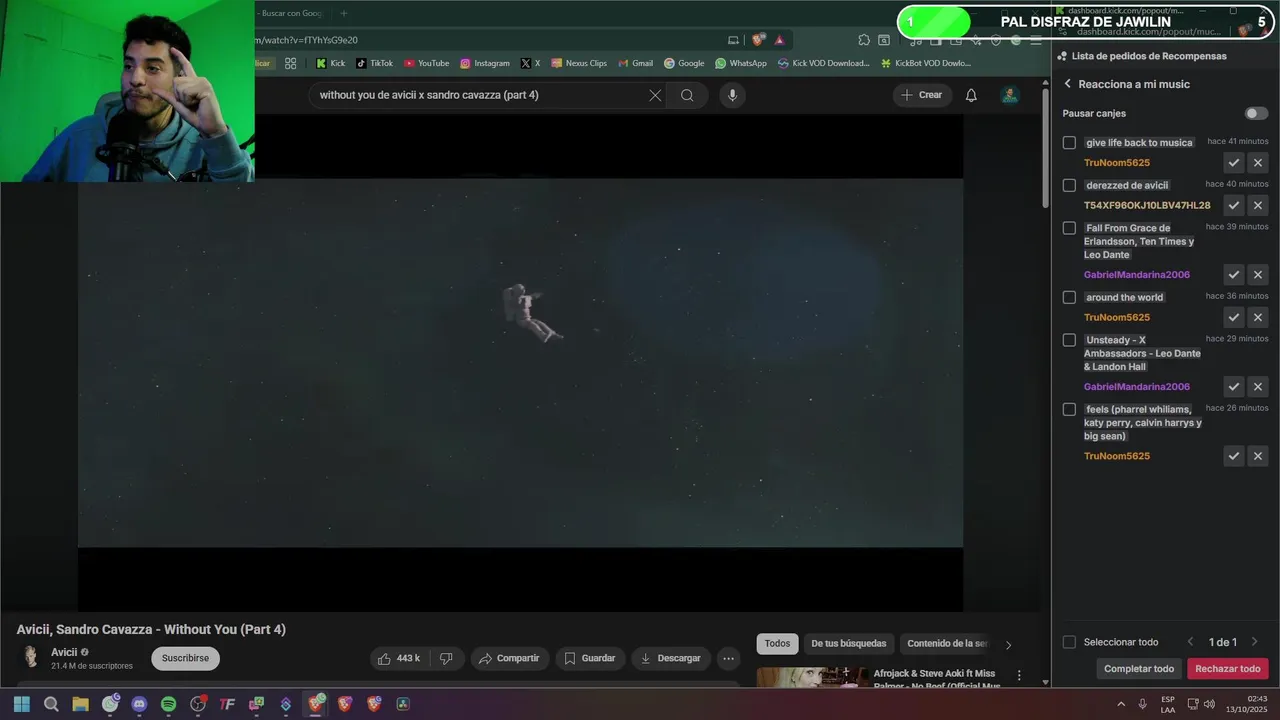
Task: Go back from 'Reacciona a mi music'
Action: coord(1067,84)
